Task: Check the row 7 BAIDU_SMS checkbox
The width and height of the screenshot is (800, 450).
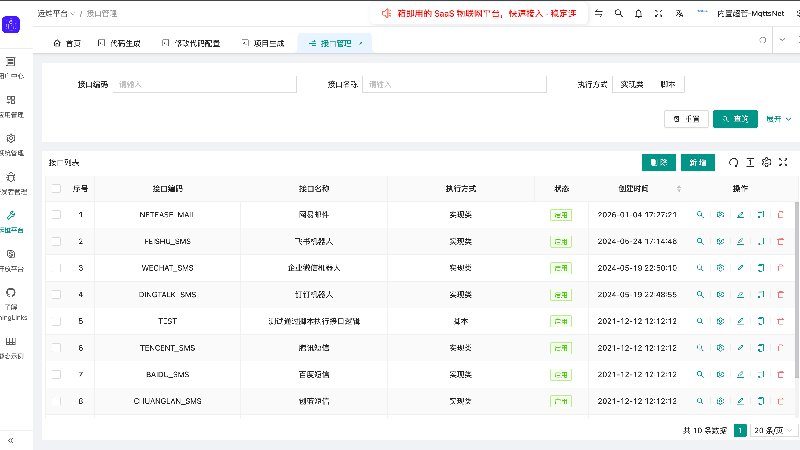Action: [56, 374]
